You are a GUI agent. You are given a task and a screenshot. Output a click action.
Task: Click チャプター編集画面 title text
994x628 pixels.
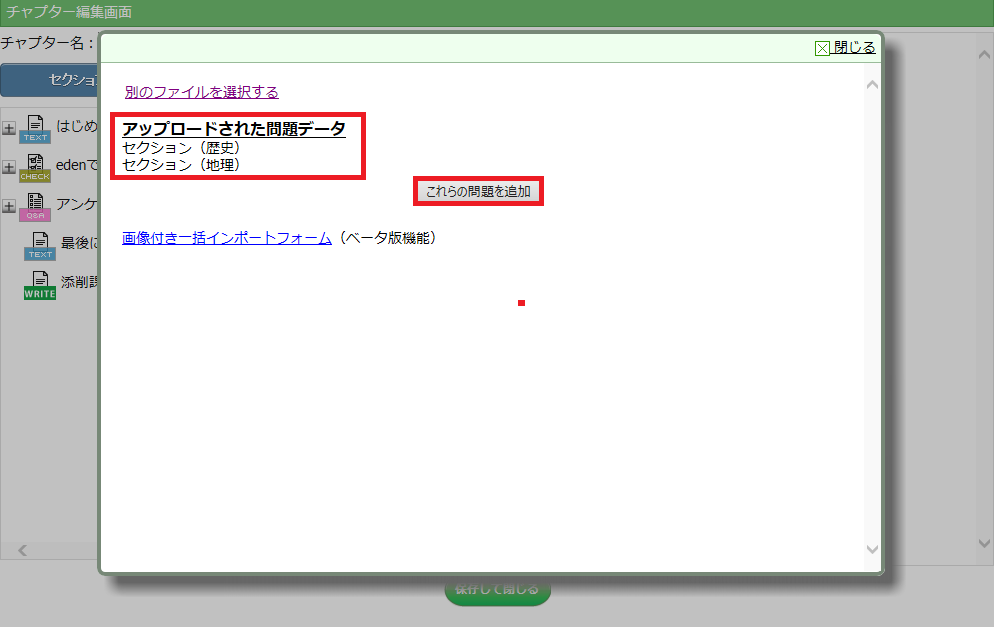(69, 12)
